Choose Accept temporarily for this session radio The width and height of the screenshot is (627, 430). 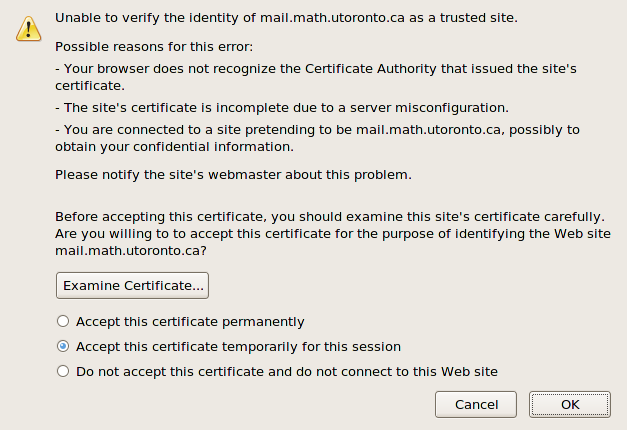pos(63,346)
